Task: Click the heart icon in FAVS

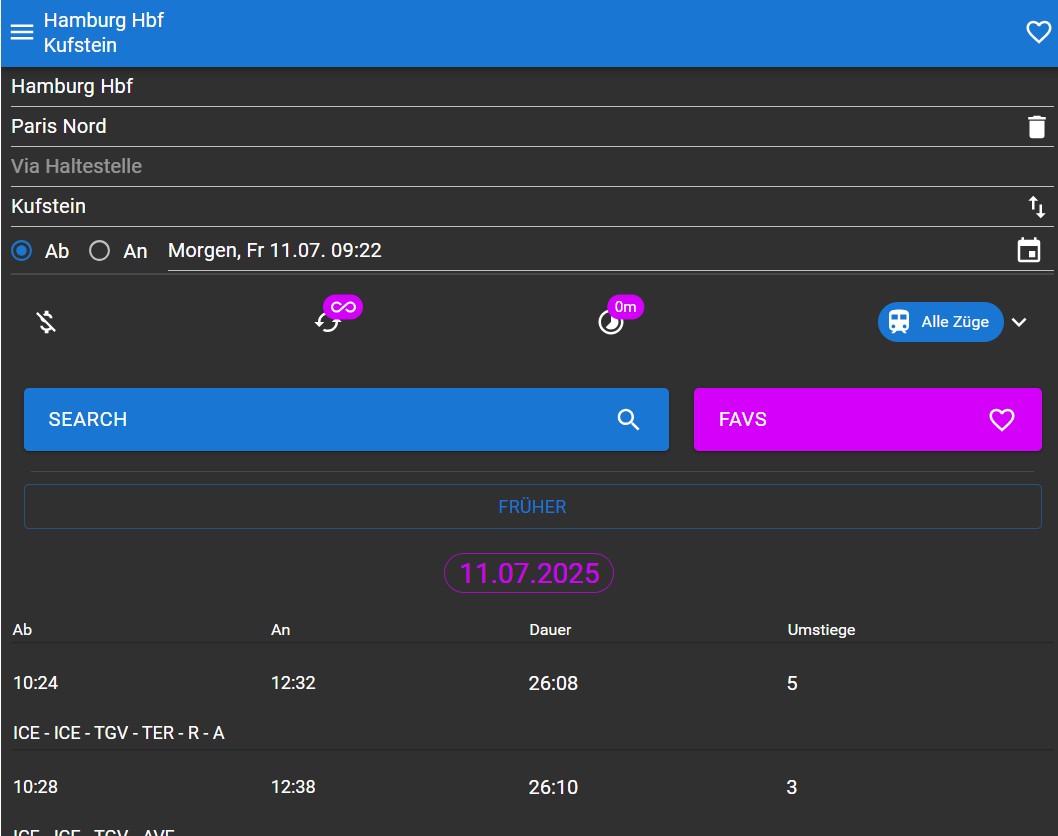Action: (1001, 419)
